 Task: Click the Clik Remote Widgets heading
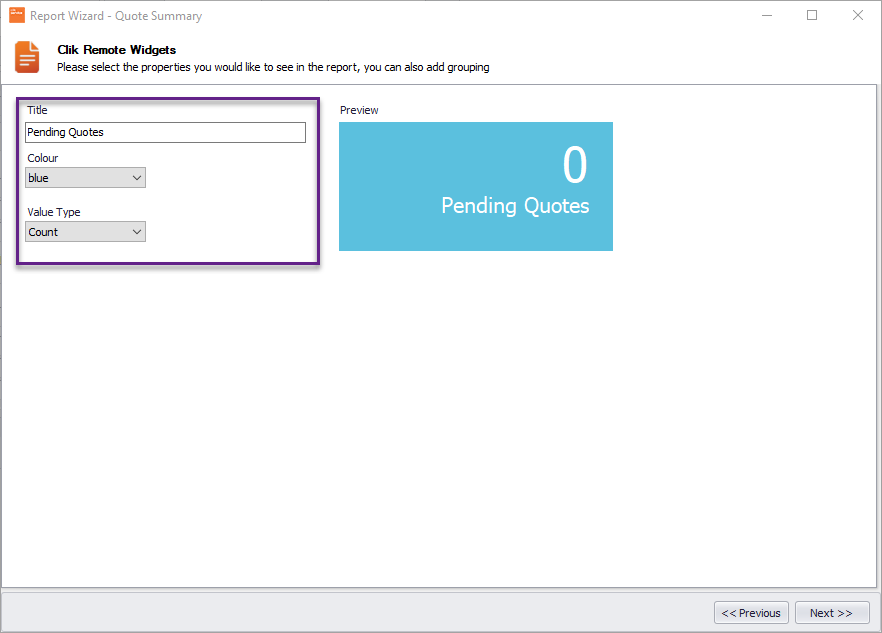pyautogui.click(x=114, y=48)
